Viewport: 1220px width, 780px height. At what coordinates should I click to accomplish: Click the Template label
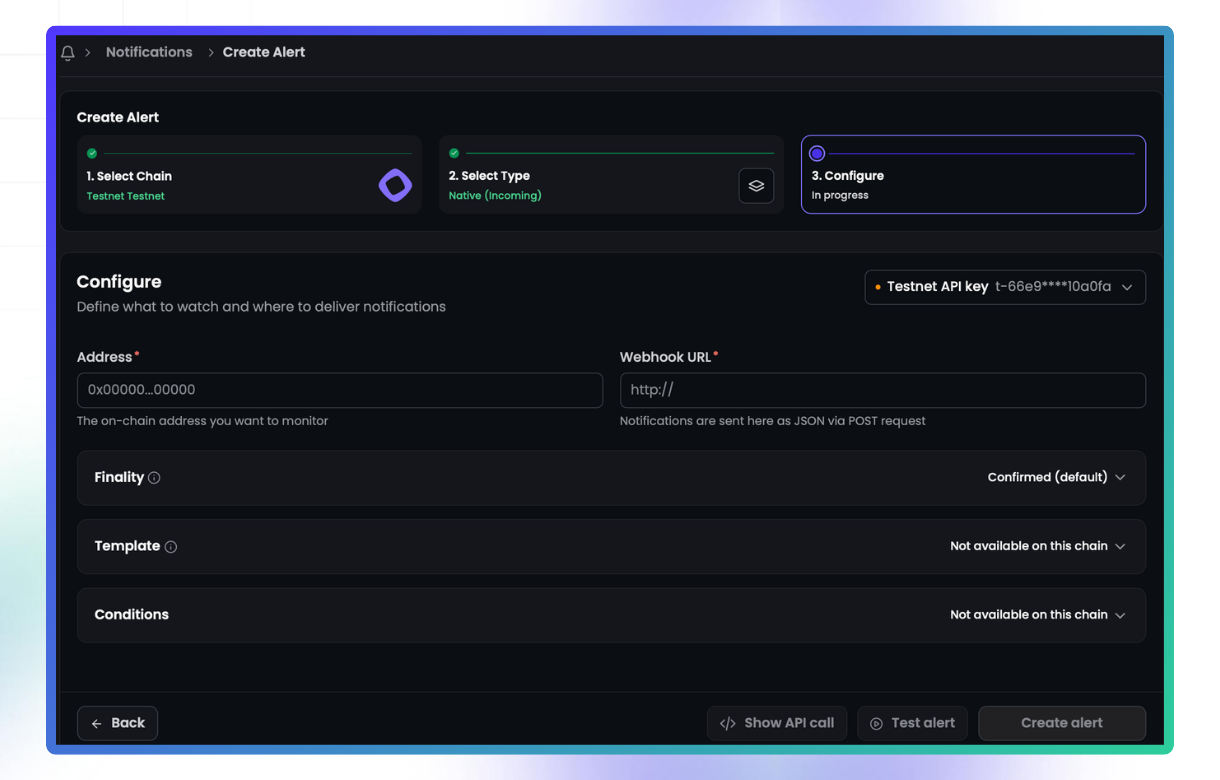coord(127,546)
